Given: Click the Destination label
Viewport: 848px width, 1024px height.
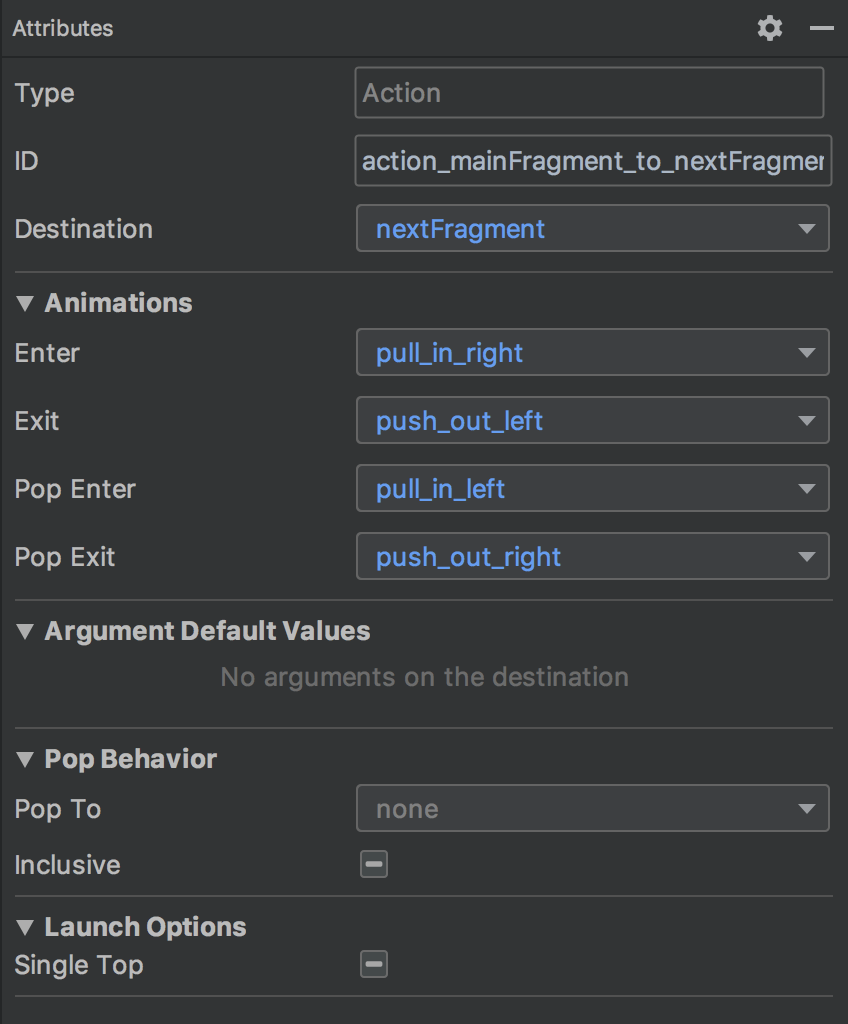Looking at the screenshot, I should pos(84,229).
